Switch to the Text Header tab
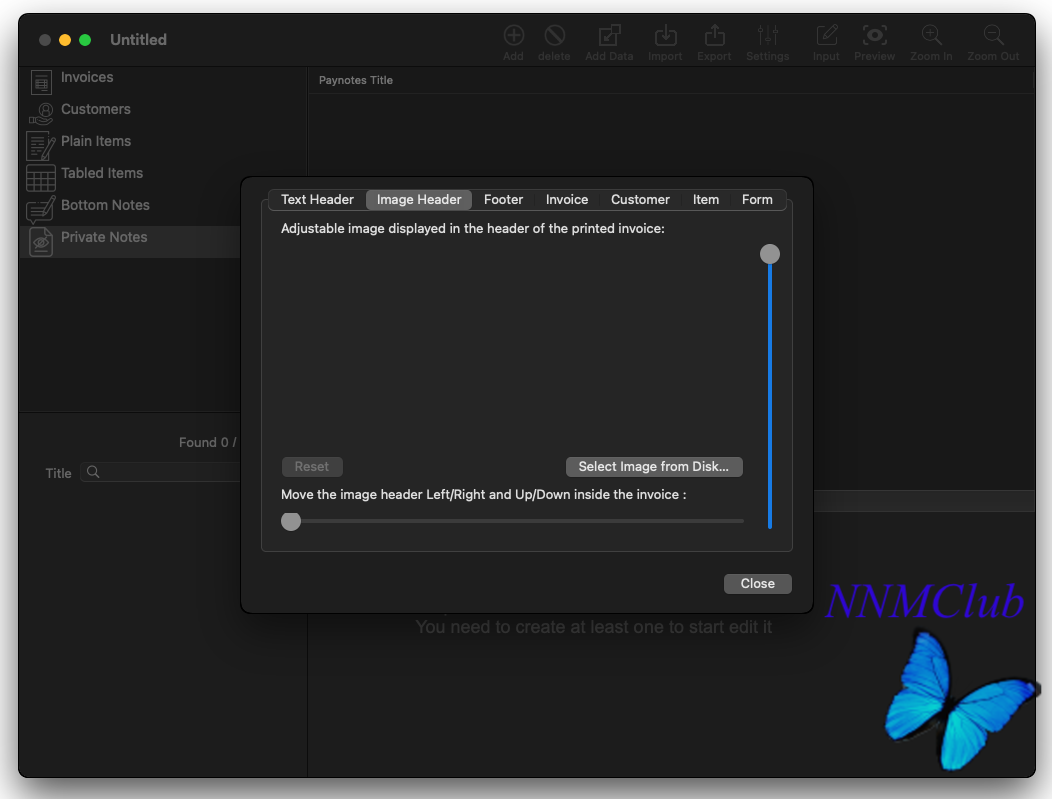Image resolution: width=1052 pixels, height=799 pixels. (317, 199)
